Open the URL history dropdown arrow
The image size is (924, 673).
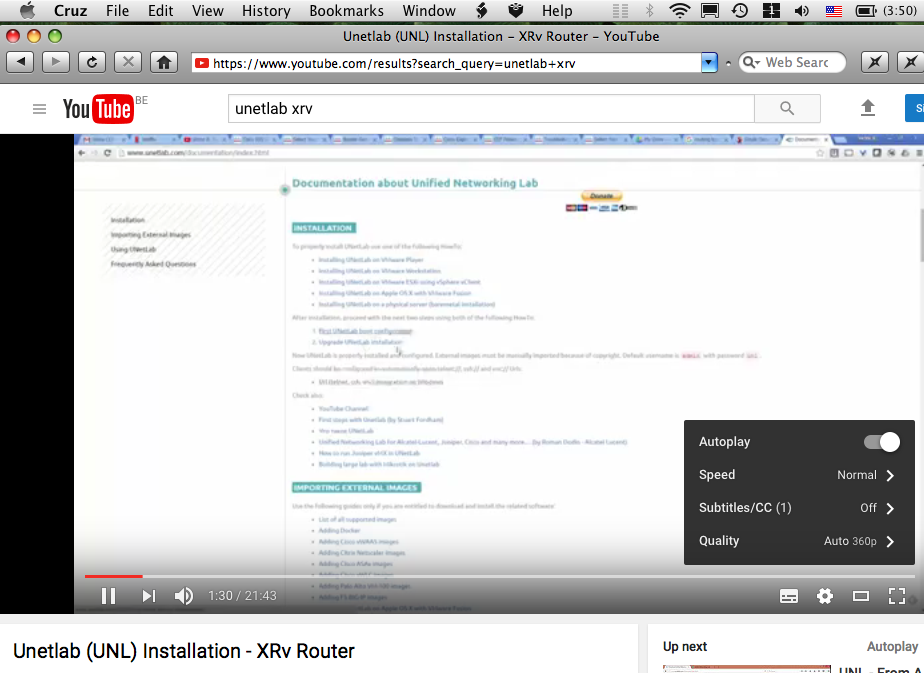709,62
